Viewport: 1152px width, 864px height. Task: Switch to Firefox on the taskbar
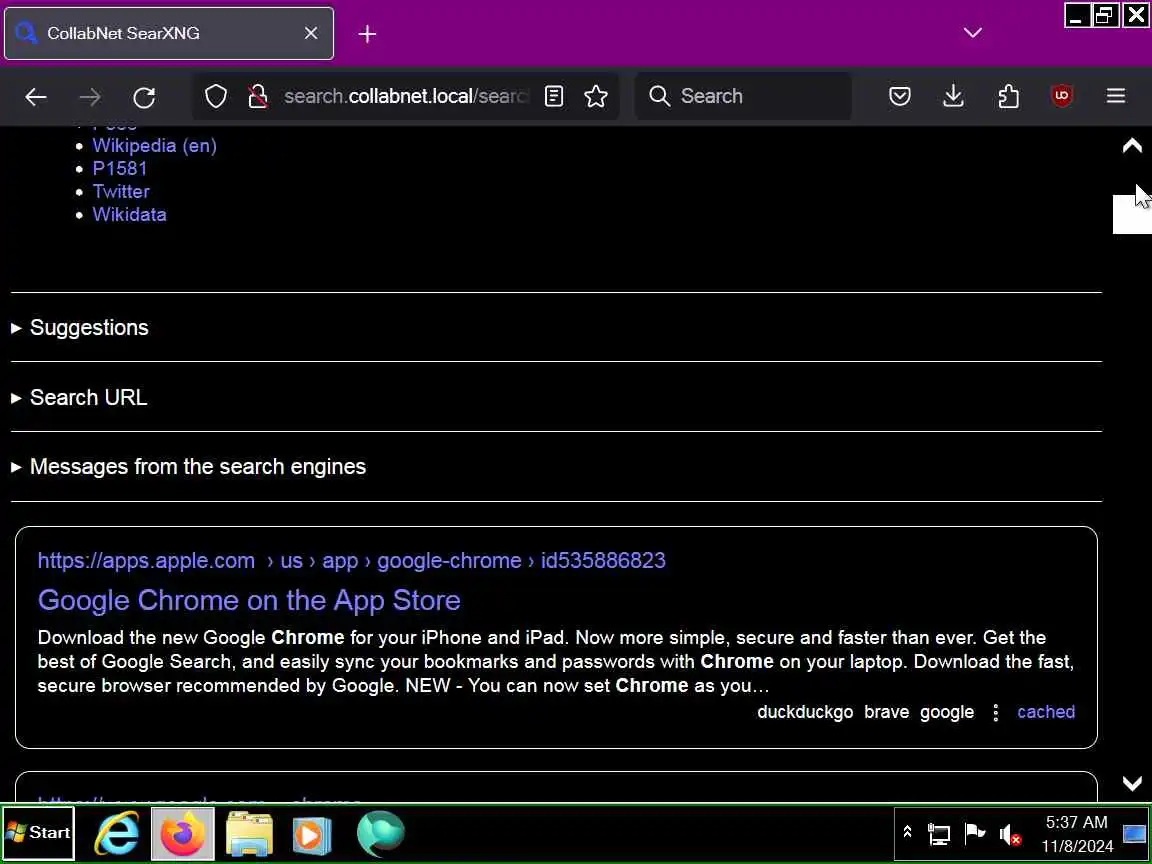click(183, 833)
